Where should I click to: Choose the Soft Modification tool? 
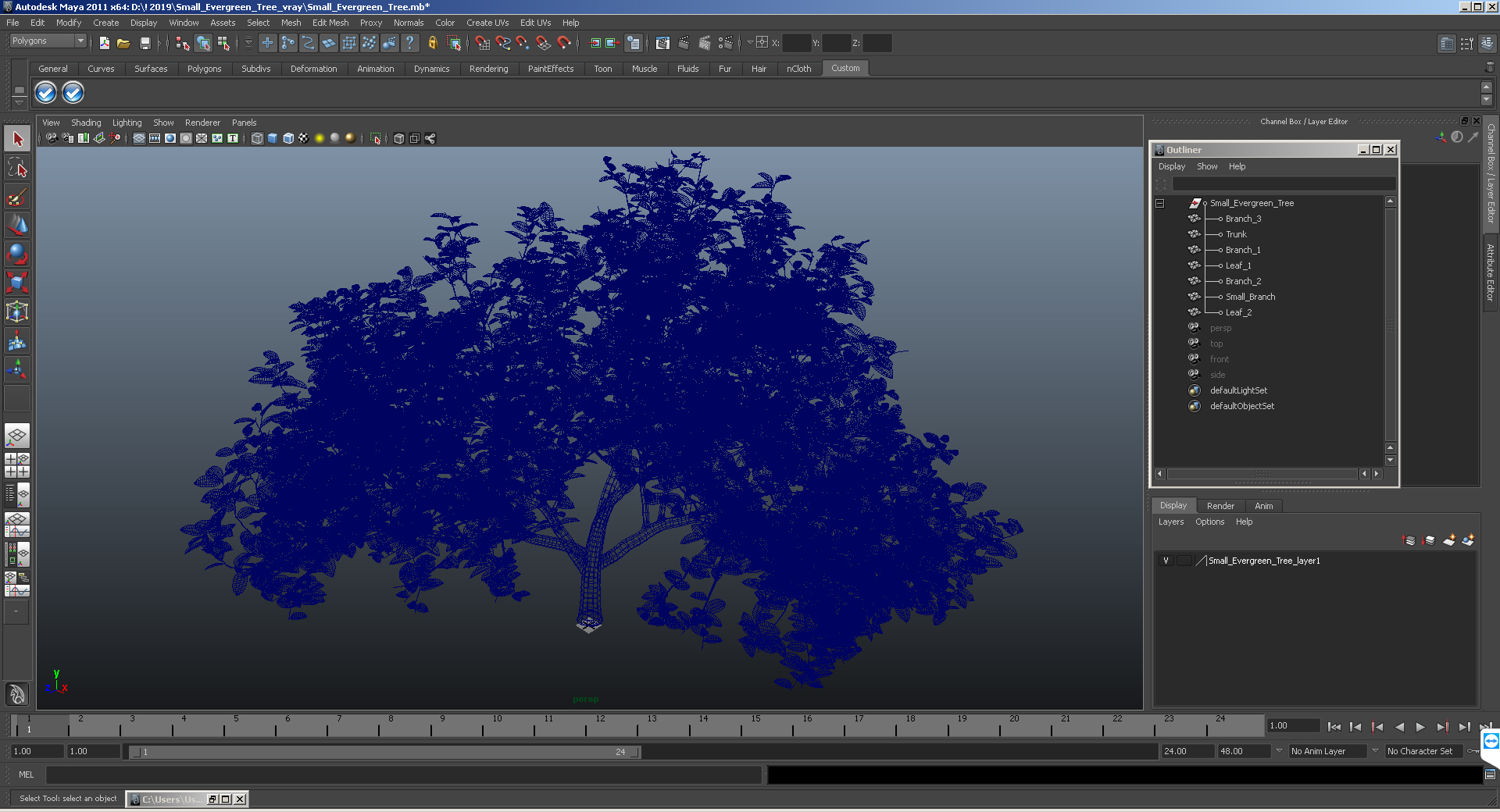(x=17, y=340)
